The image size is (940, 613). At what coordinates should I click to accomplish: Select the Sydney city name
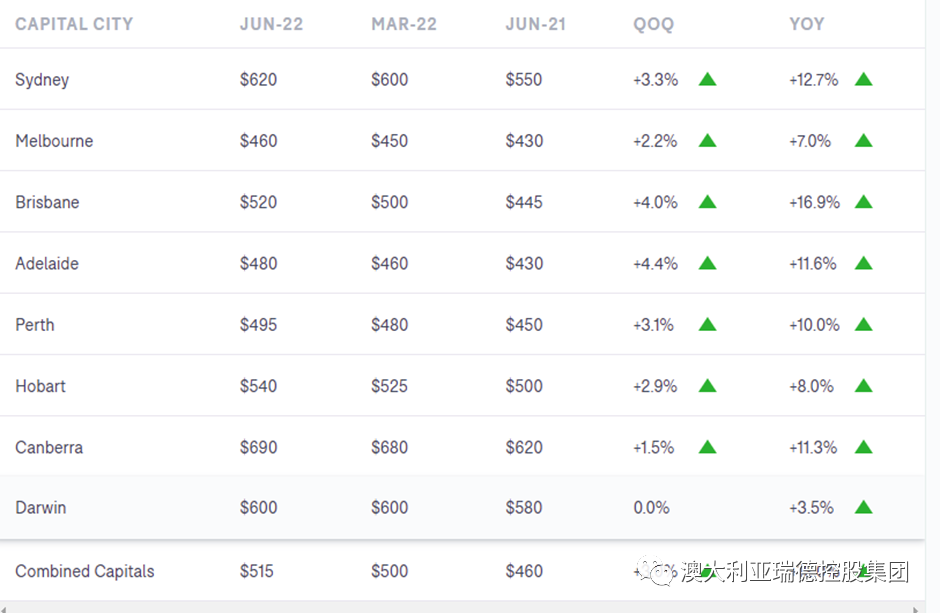click(42, 80)
